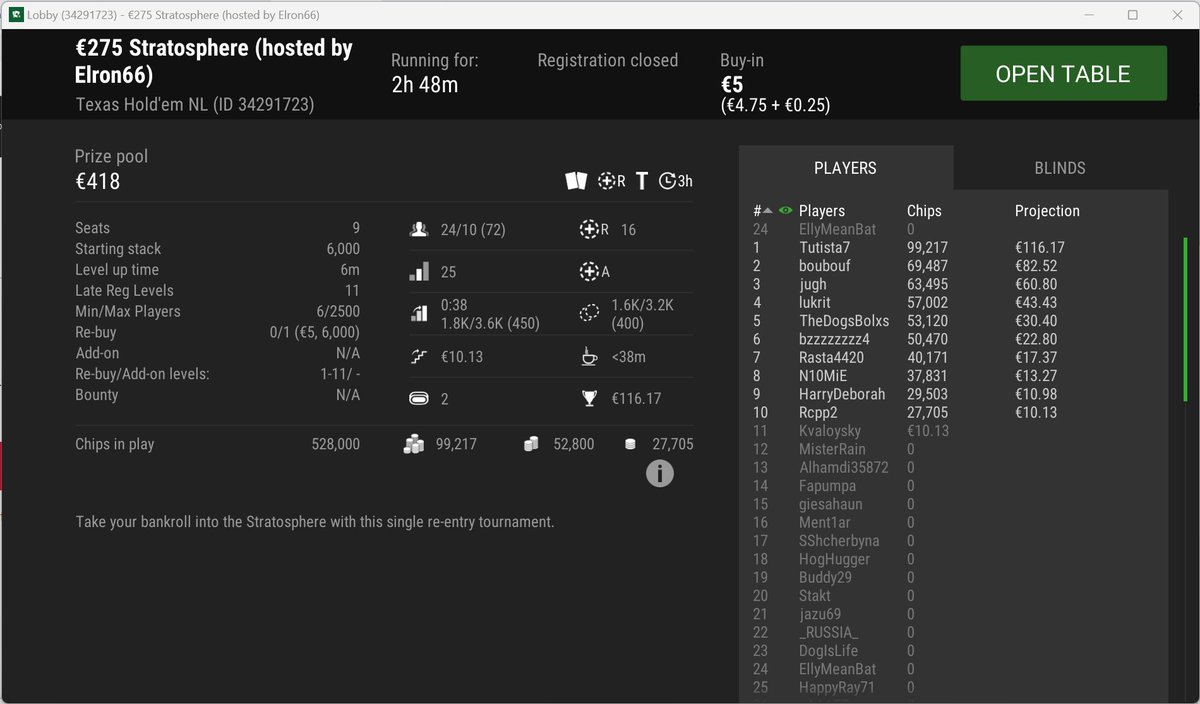
Task: Click the largest stack chips icon beside 99,217
Action: coord(414,444)
